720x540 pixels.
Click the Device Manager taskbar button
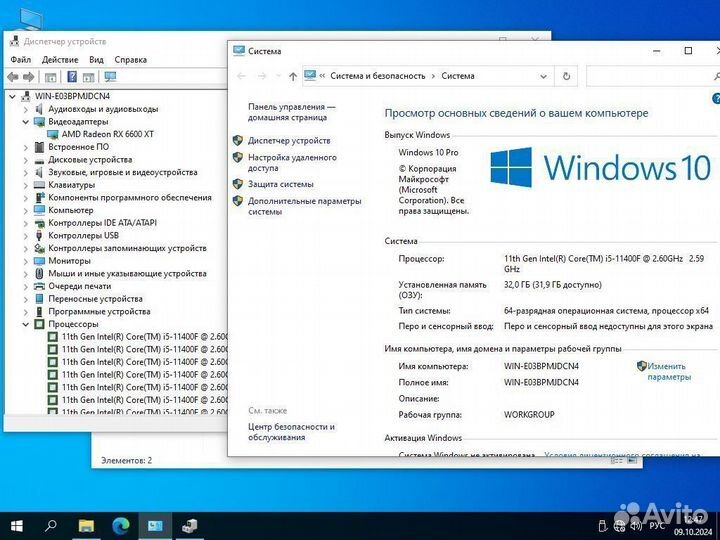189,526
